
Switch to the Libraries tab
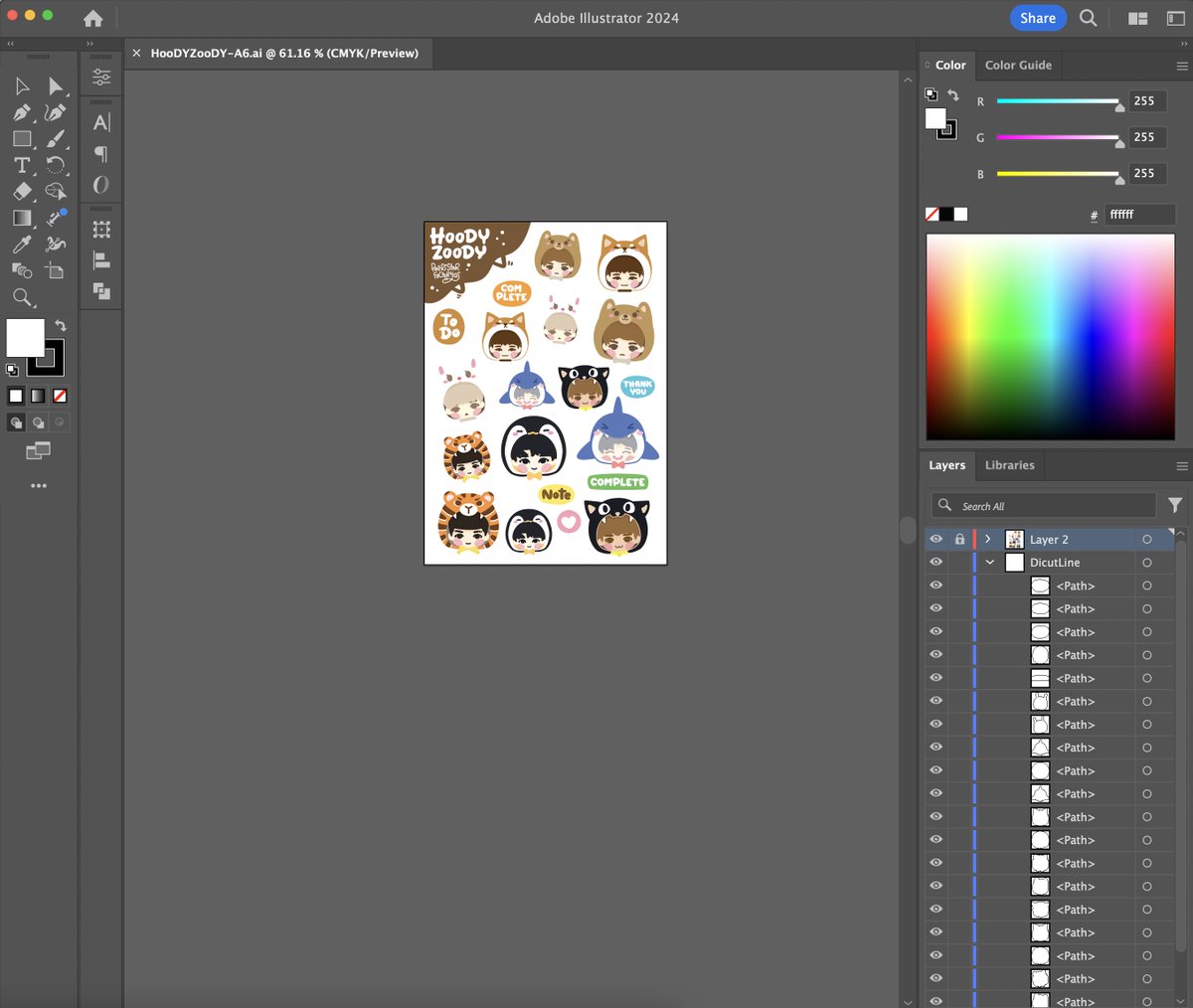coord(1010,465)
